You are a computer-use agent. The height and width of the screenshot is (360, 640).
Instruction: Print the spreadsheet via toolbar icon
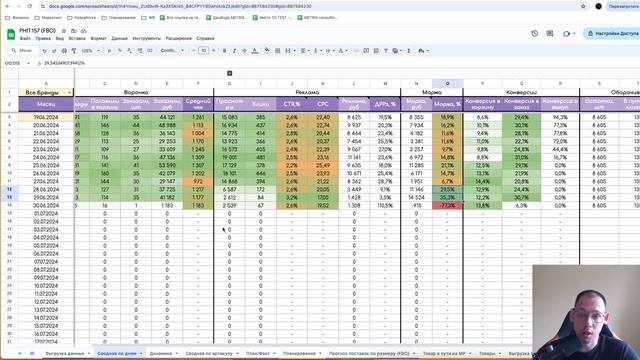tap(64, 51)
